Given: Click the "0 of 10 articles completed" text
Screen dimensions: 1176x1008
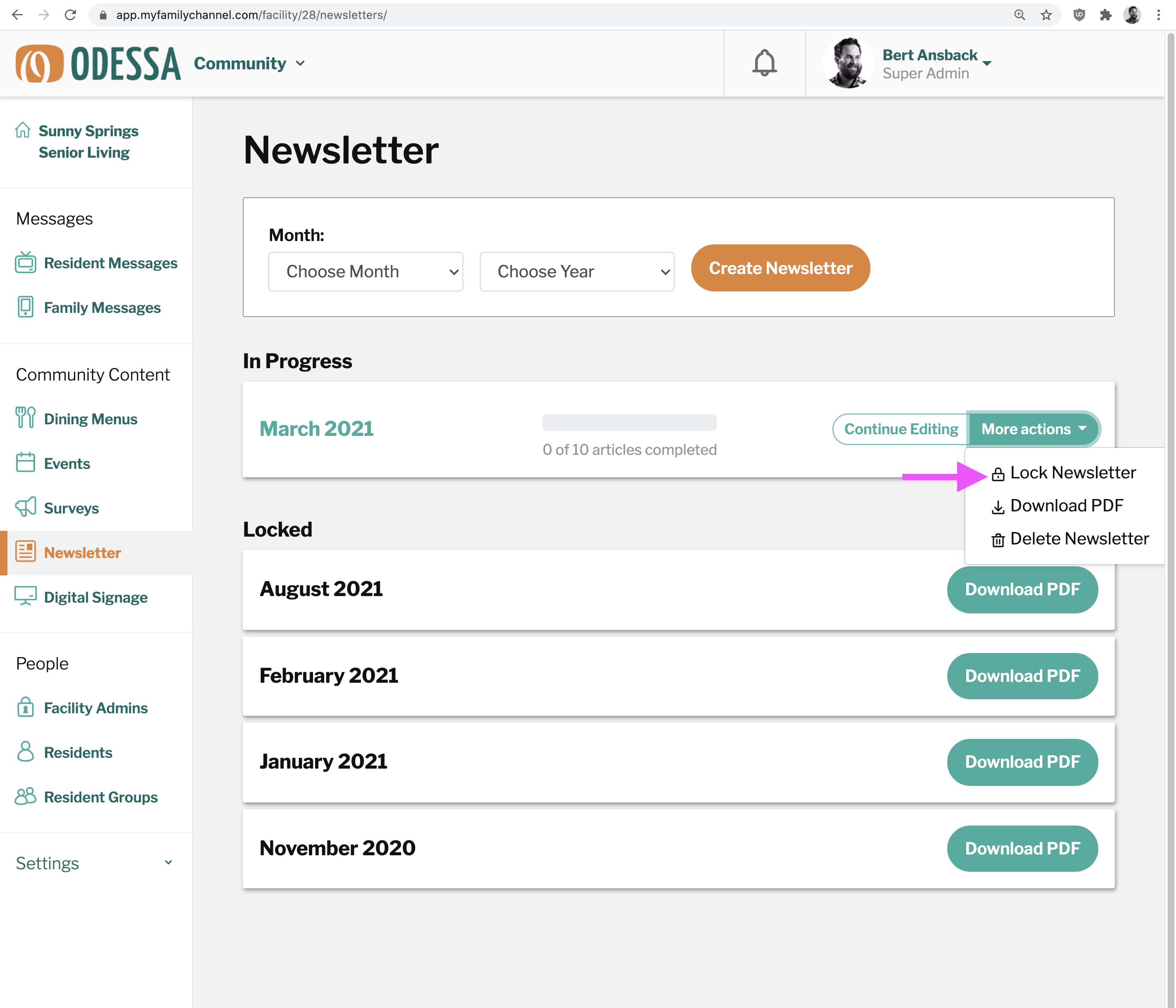Looking at the screenshot, I should click(629, 450).
